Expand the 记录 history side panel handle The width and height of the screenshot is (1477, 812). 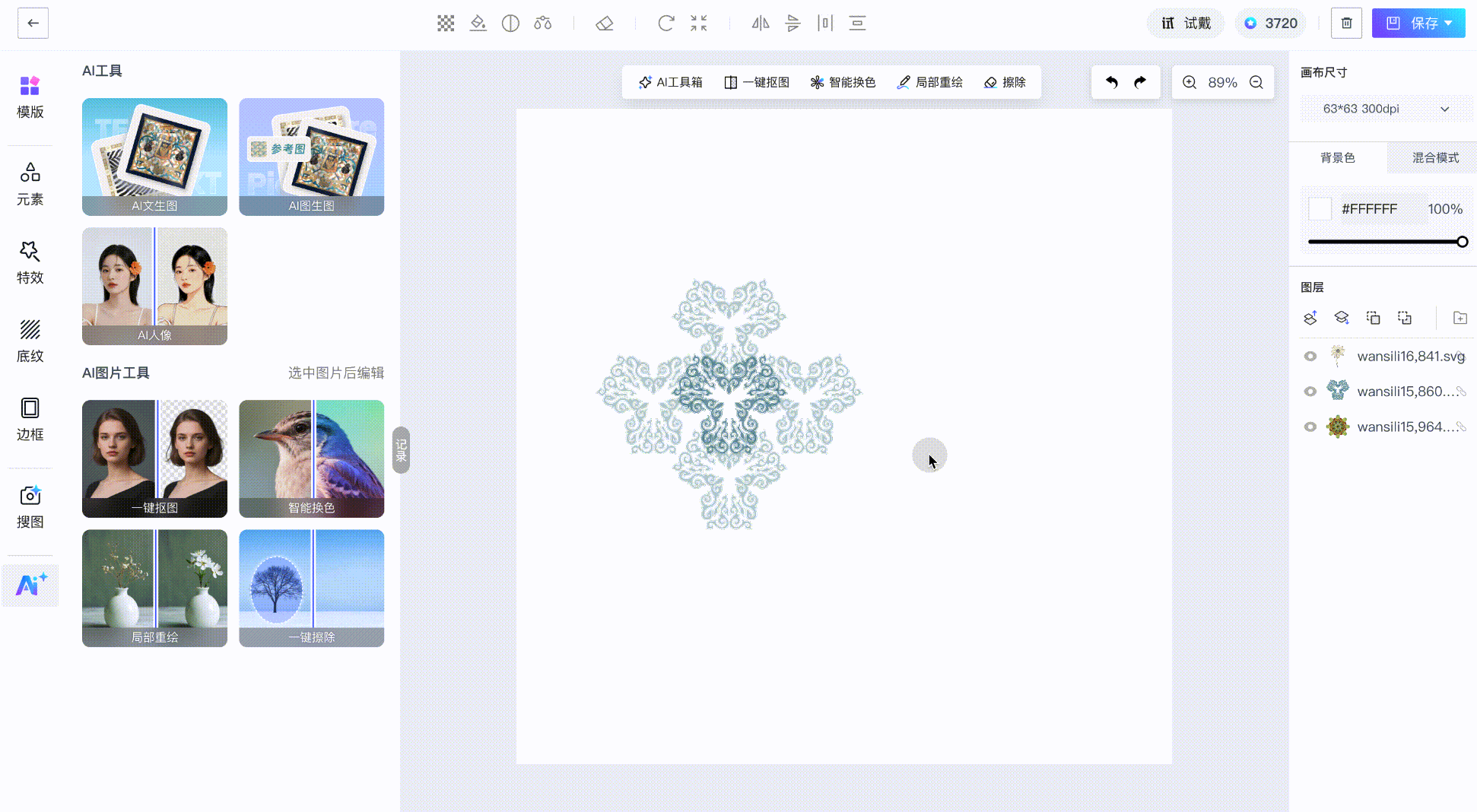click(x=401, y=450)
